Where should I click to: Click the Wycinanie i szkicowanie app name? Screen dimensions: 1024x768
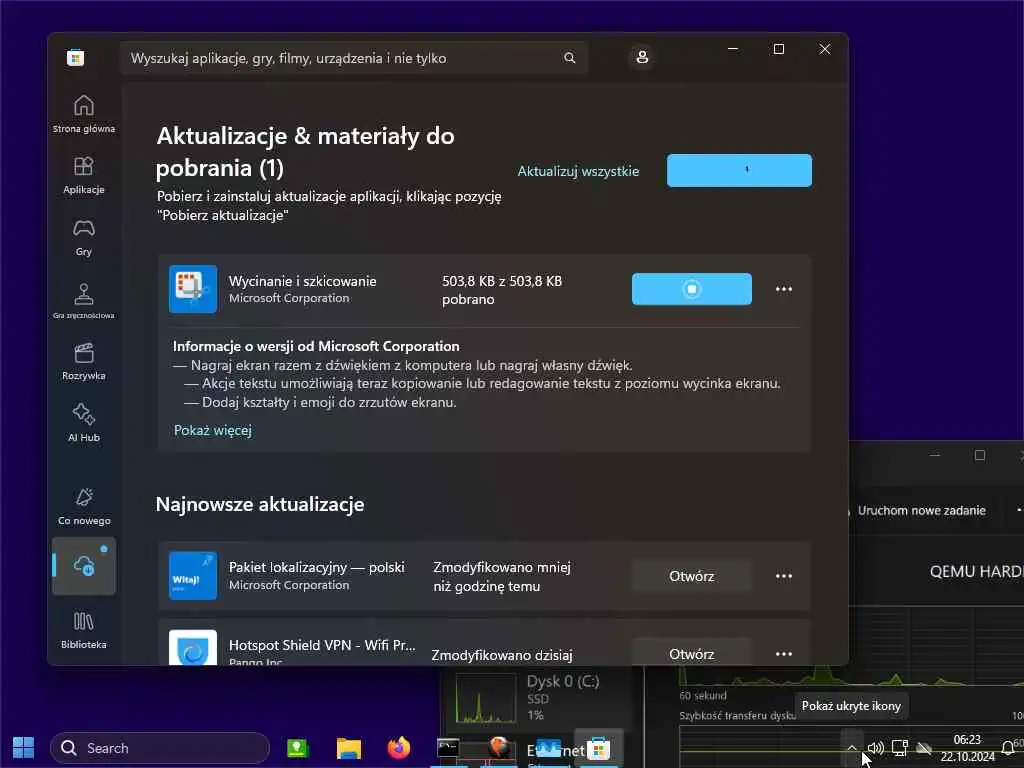(302, 281)
